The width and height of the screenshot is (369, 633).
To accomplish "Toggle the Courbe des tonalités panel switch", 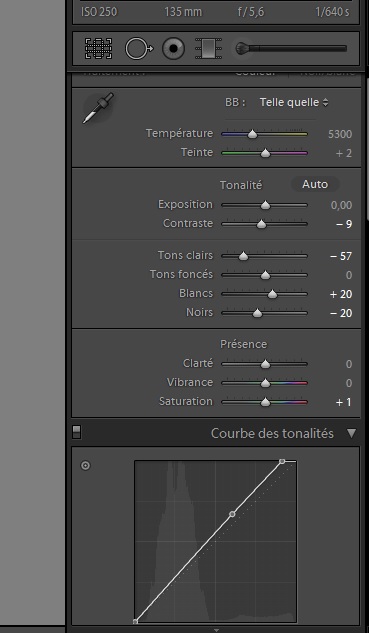I will coord(76,432).
